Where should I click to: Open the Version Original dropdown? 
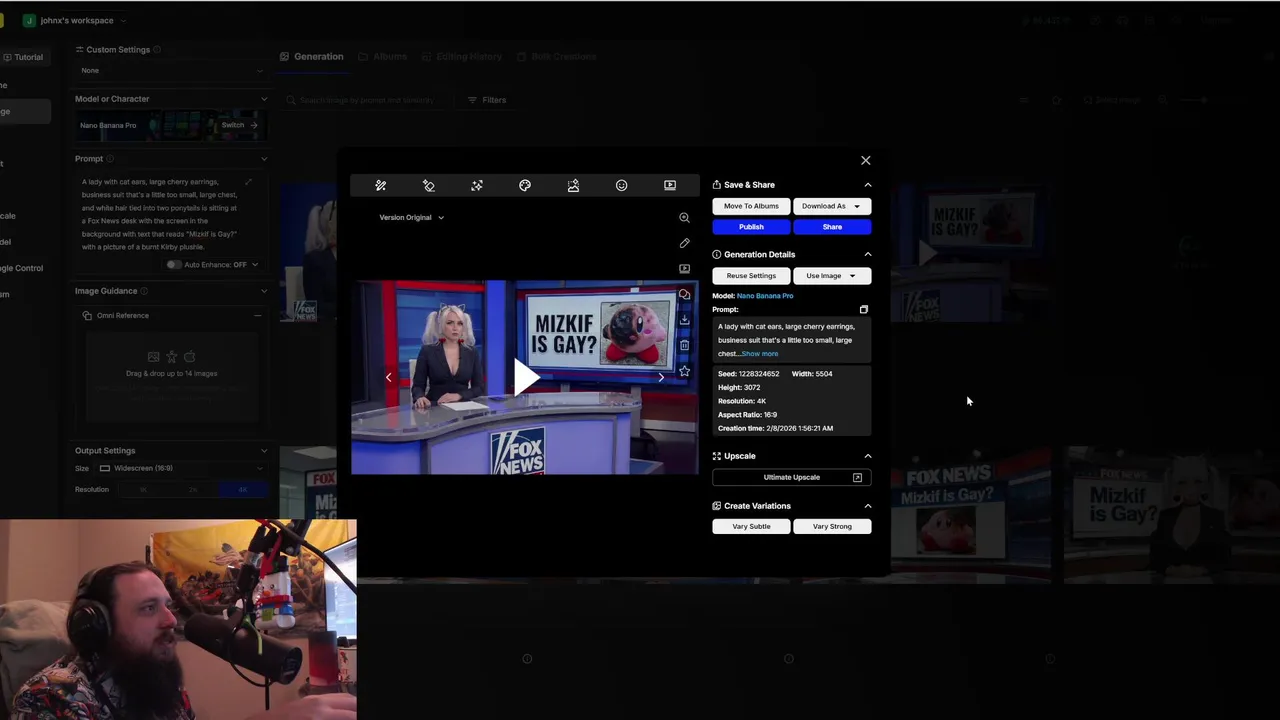click(411, 217)
